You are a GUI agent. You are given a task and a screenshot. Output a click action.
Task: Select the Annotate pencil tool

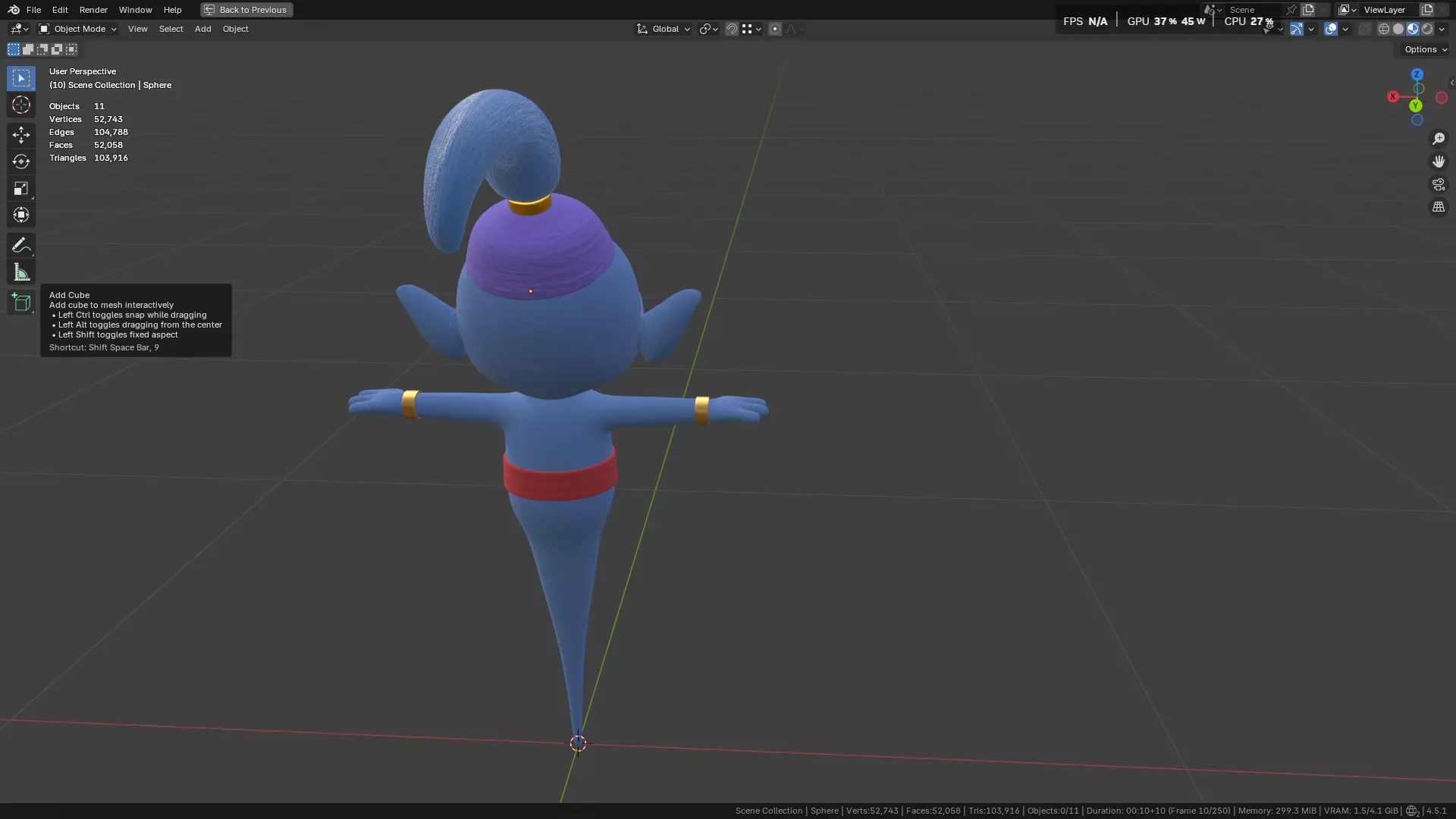point(20,245)
